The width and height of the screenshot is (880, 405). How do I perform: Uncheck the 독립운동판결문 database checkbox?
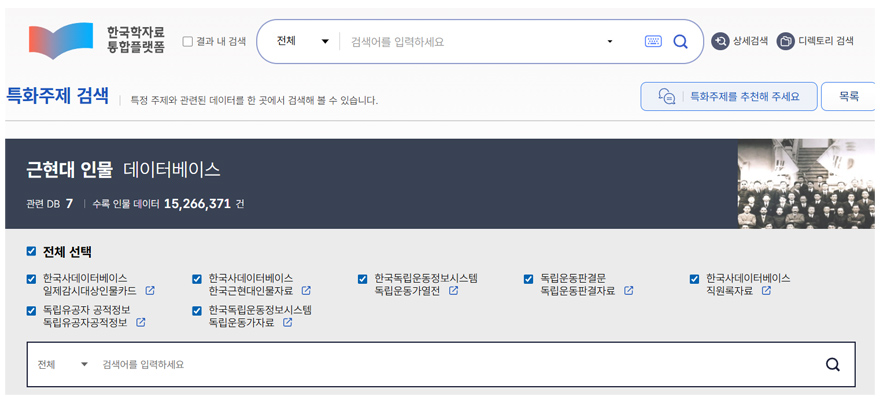pyautogui.click(x=530, y=278)
